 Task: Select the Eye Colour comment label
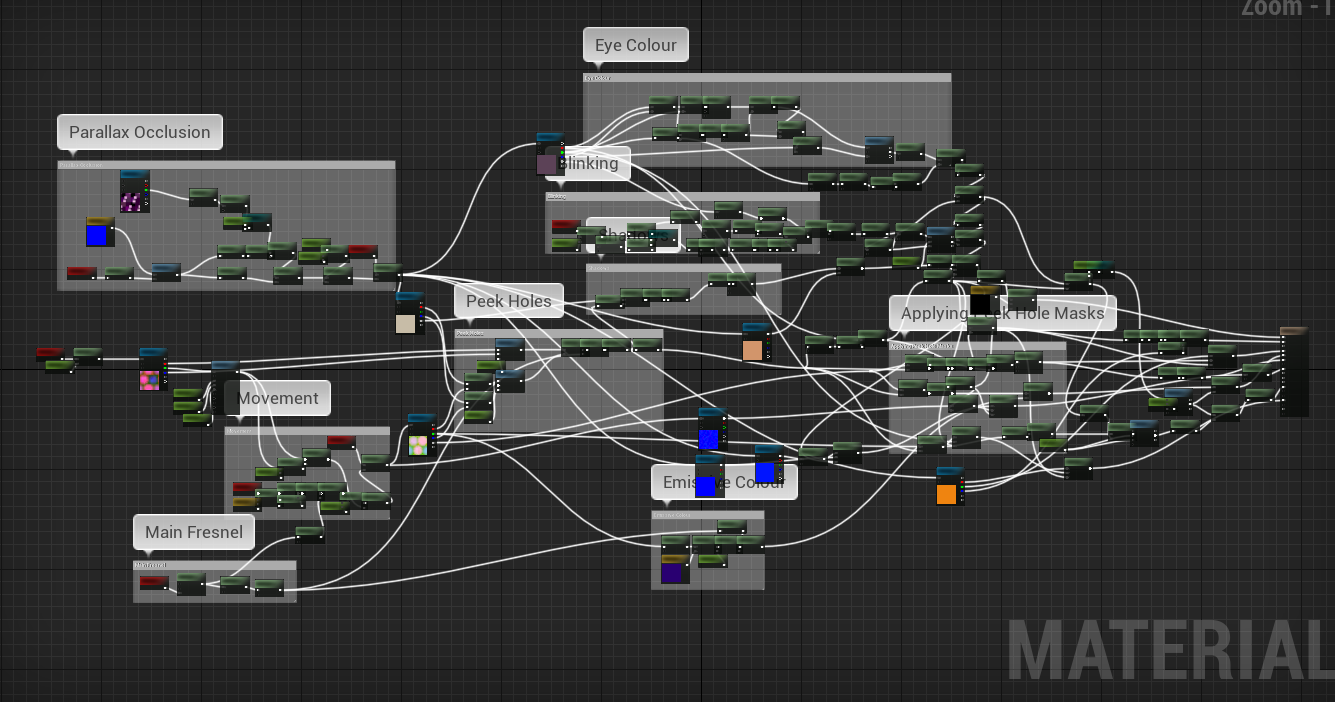click(x=636, y=45)
